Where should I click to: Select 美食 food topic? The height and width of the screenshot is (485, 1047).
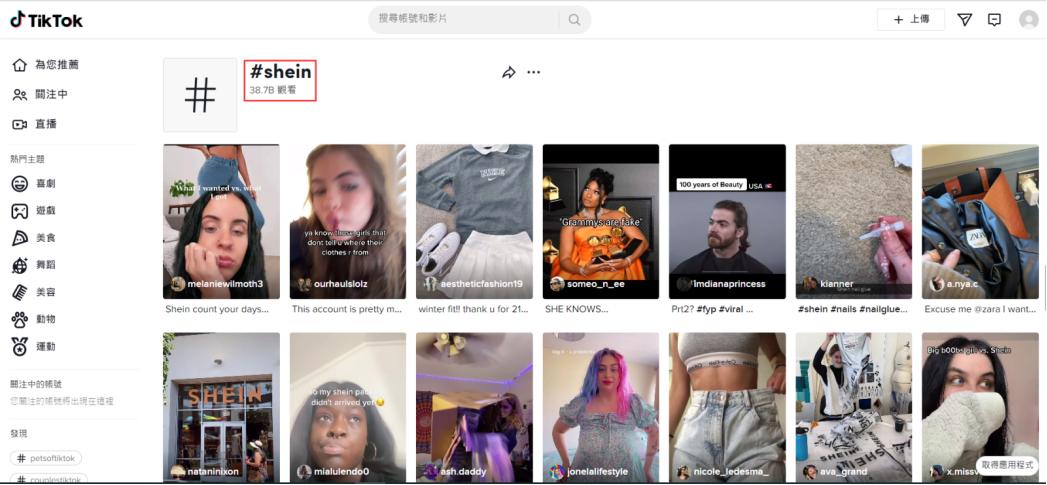point(33,238)
